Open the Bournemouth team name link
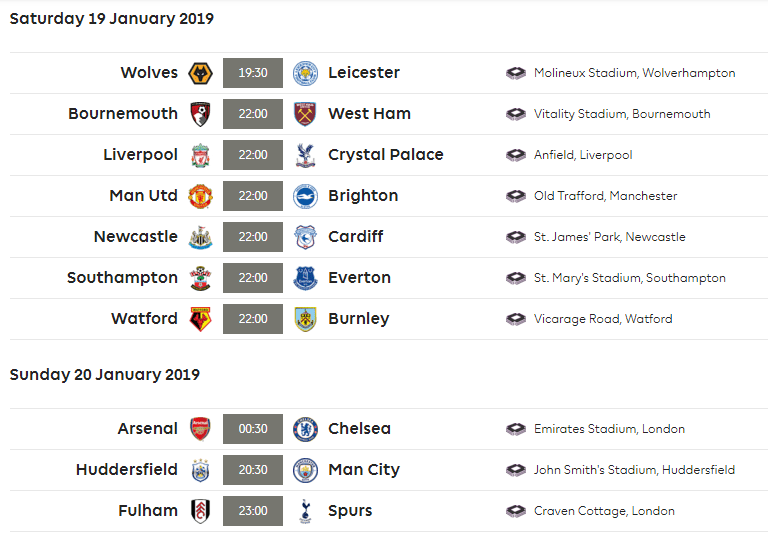This screenshot has height=542, width=768. [x=123, y=114]
